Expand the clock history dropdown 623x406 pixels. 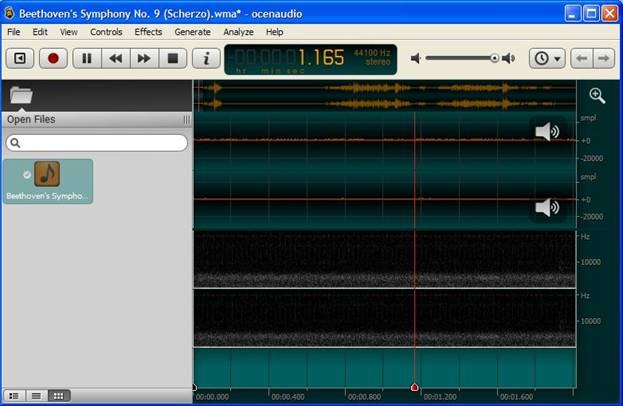click(x=547, y=58)
